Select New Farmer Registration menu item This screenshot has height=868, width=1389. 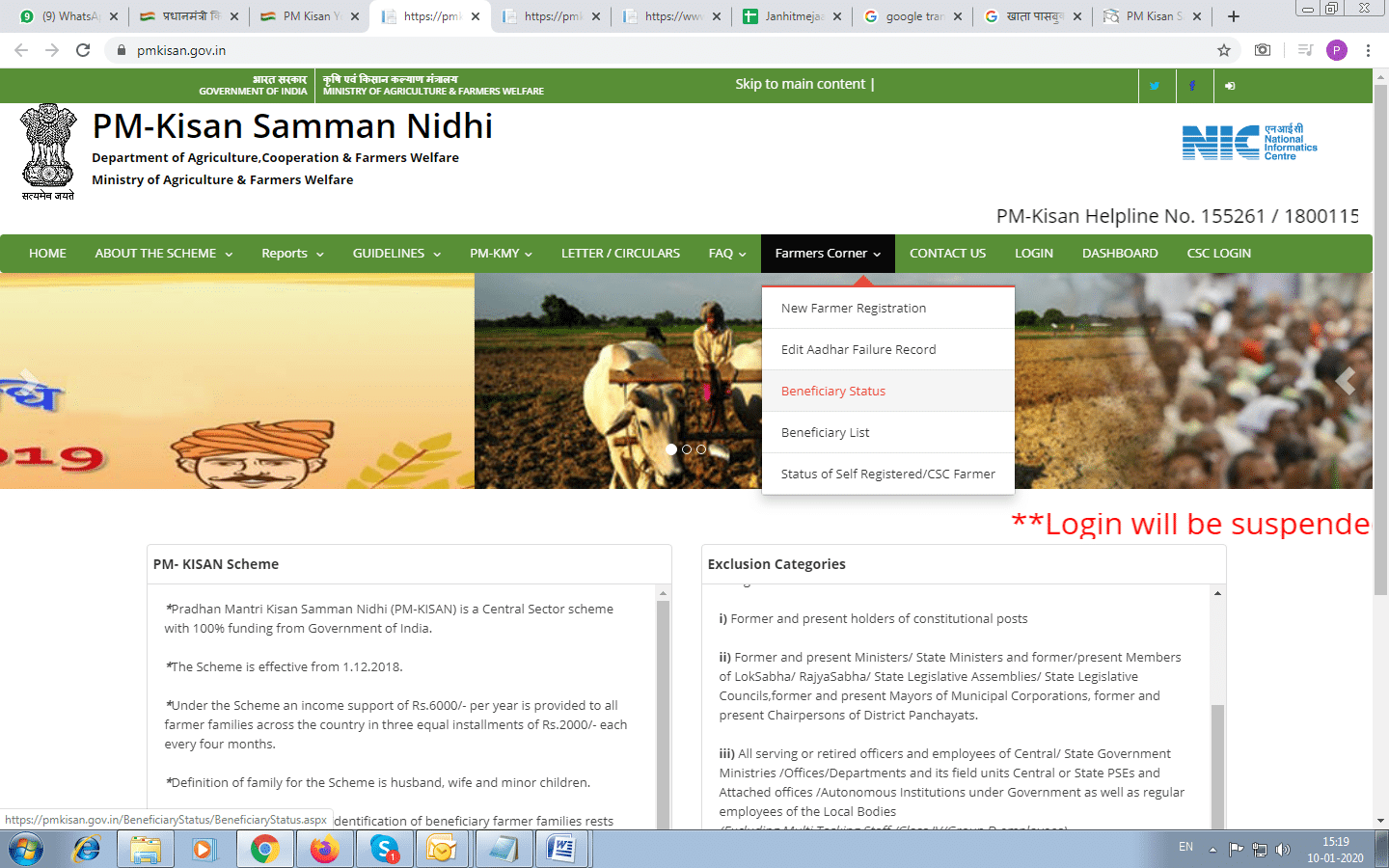pos(888,309)
